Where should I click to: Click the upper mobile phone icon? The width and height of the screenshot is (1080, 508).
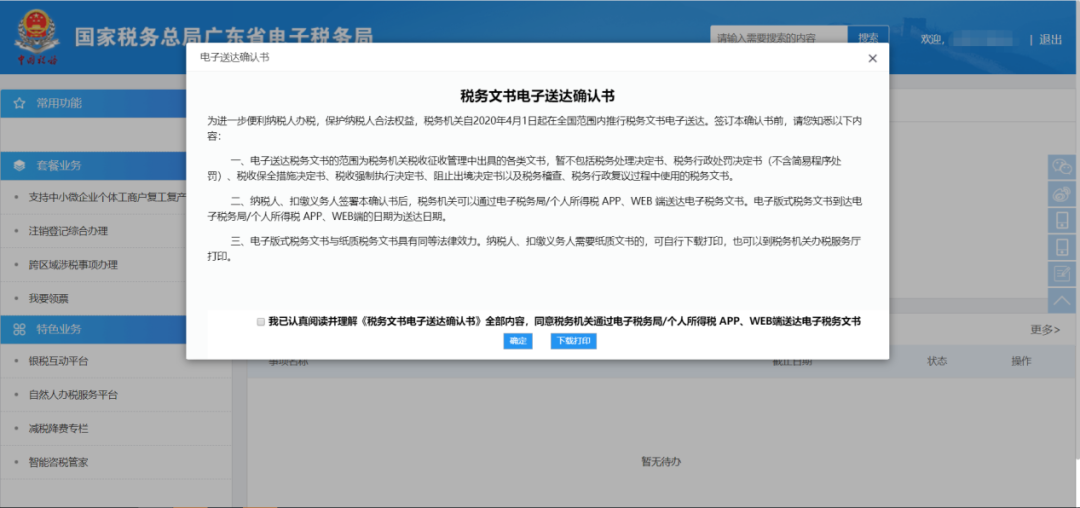1062,220
